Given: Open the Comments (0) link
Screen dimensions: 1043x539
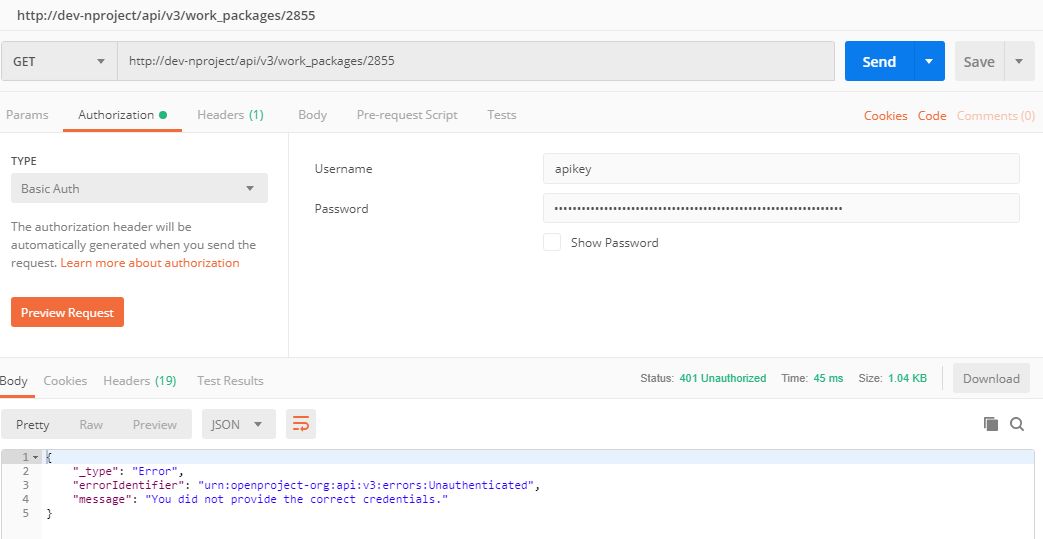Looking at the screenshot, I should [996, 115].
